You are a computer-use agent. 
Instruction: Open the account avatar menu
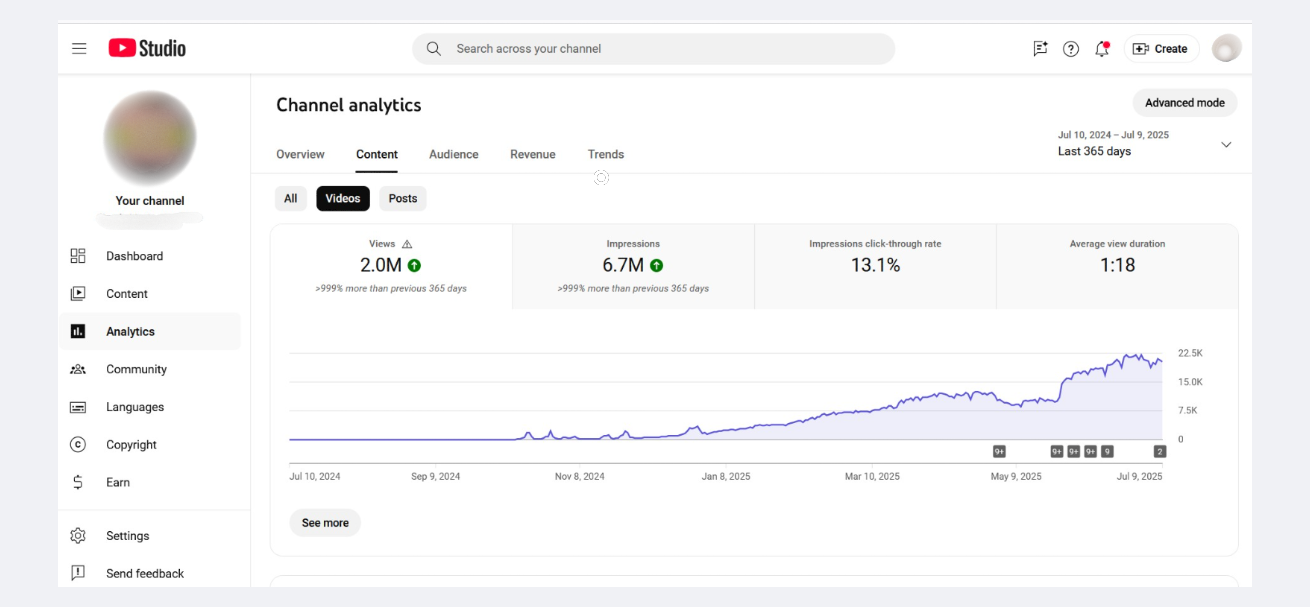click(1227, 48)
